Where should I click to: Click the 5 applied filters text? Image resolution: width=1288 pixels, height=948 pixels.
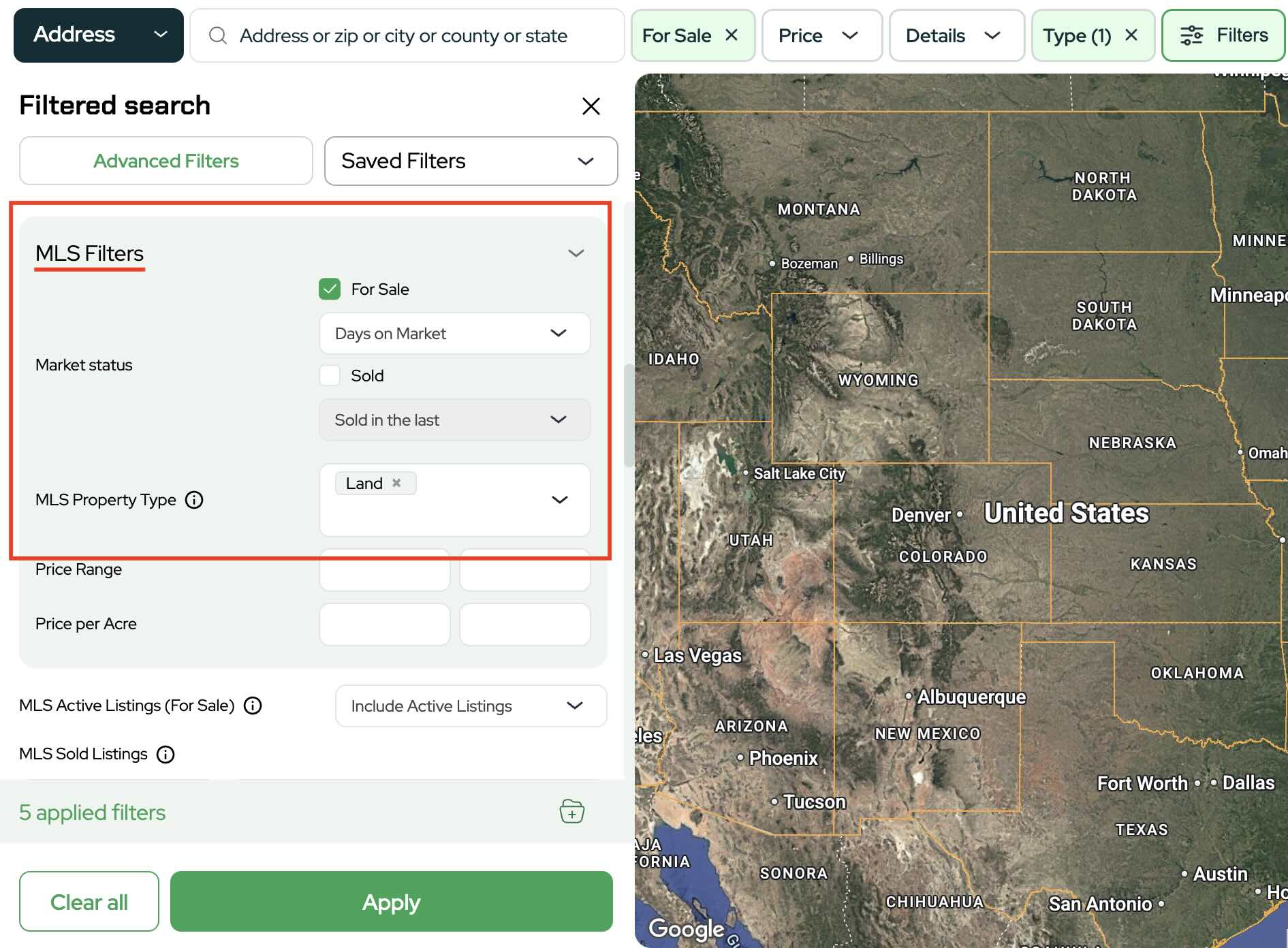click(93, 812)
